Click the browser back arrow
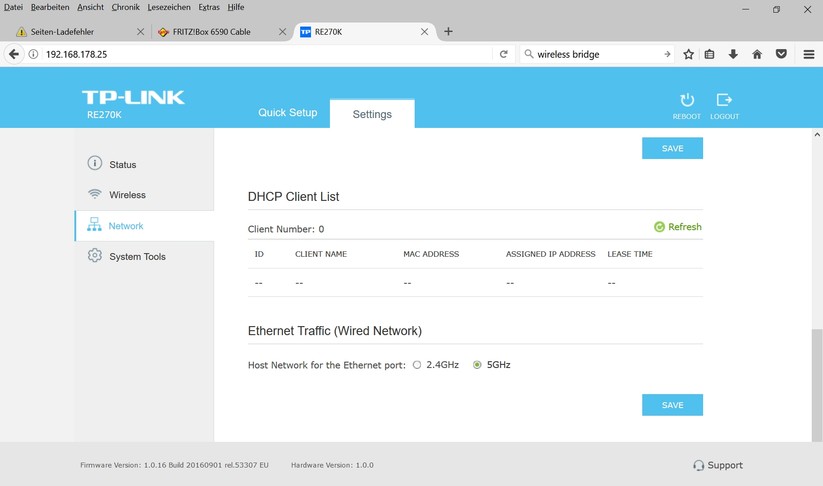 pyautogui.click(x=14, y=54)
